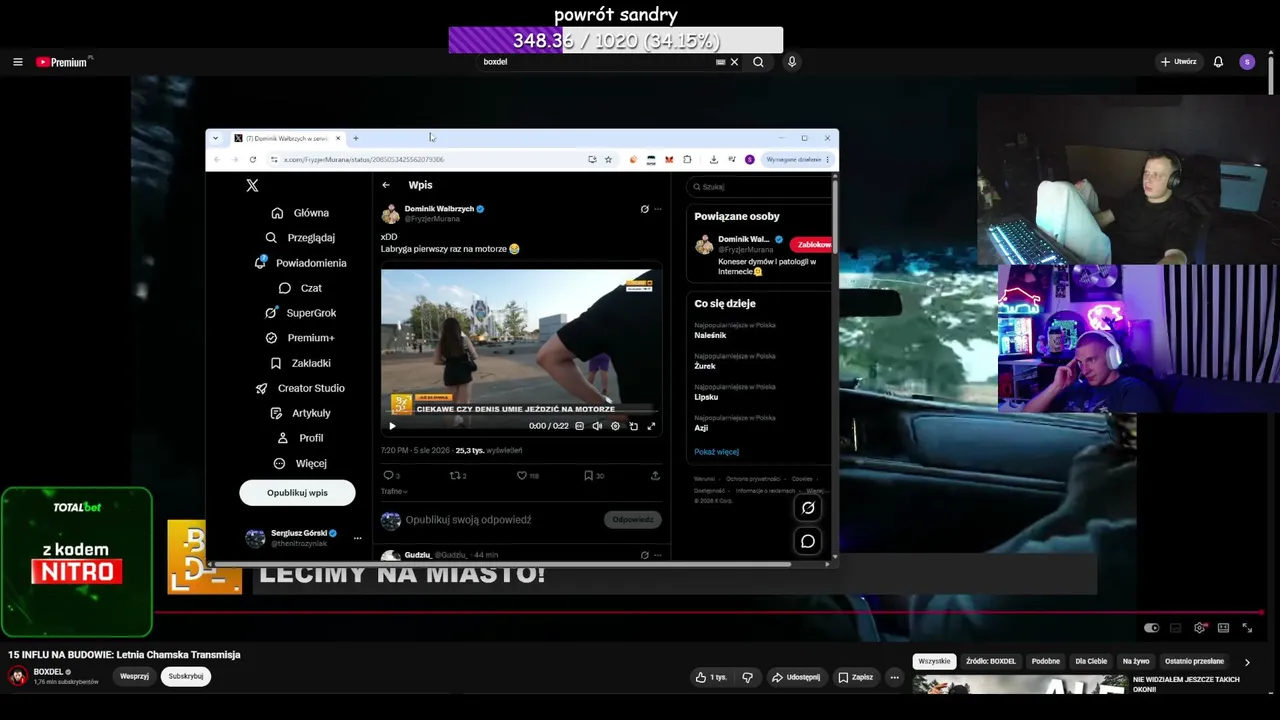Open a new browser tab
Viewport: 1280px width, 720px height.
[x=356, y=138]
